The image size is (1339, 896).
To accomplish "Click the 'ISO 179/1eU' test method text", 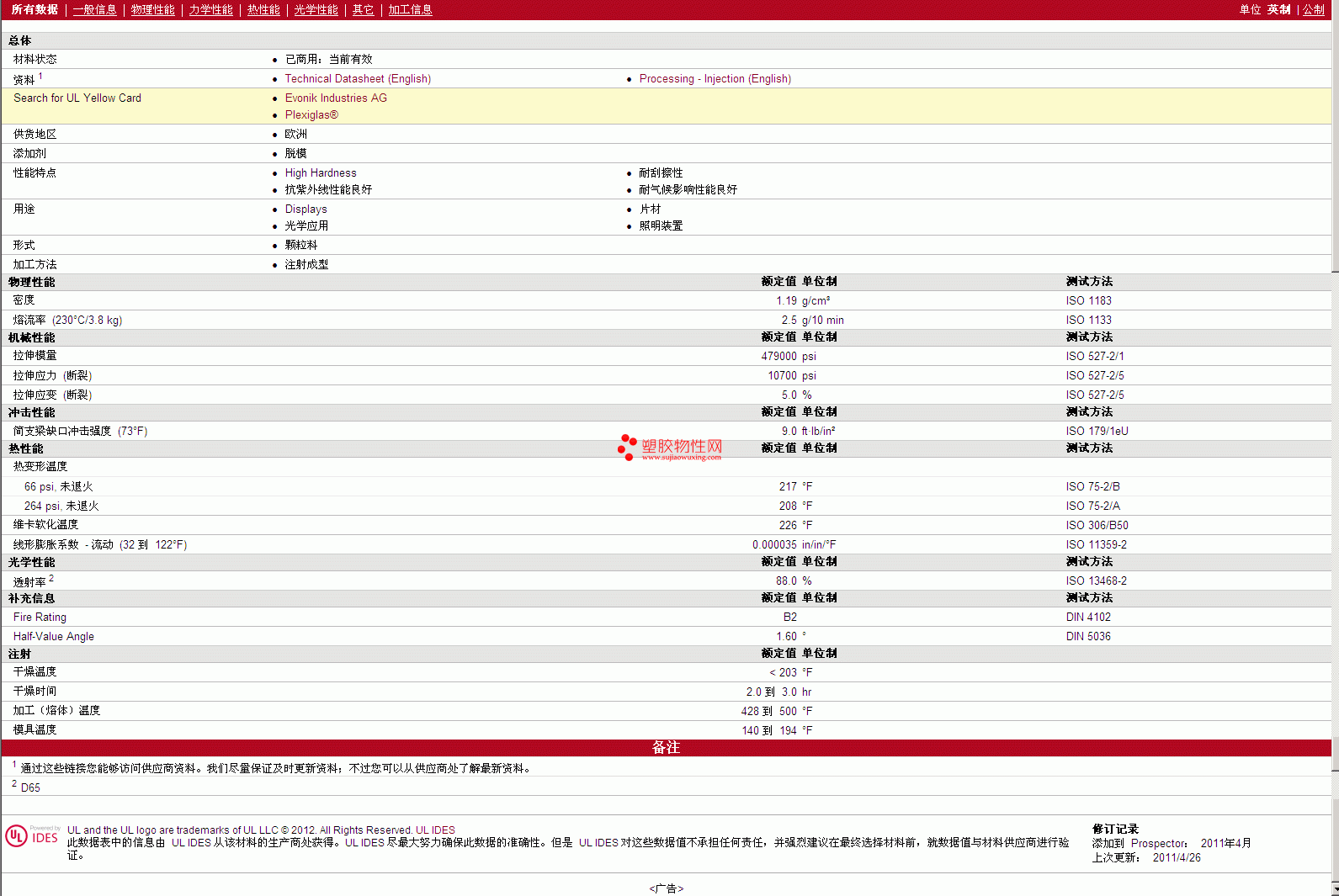I will 1097,431.
